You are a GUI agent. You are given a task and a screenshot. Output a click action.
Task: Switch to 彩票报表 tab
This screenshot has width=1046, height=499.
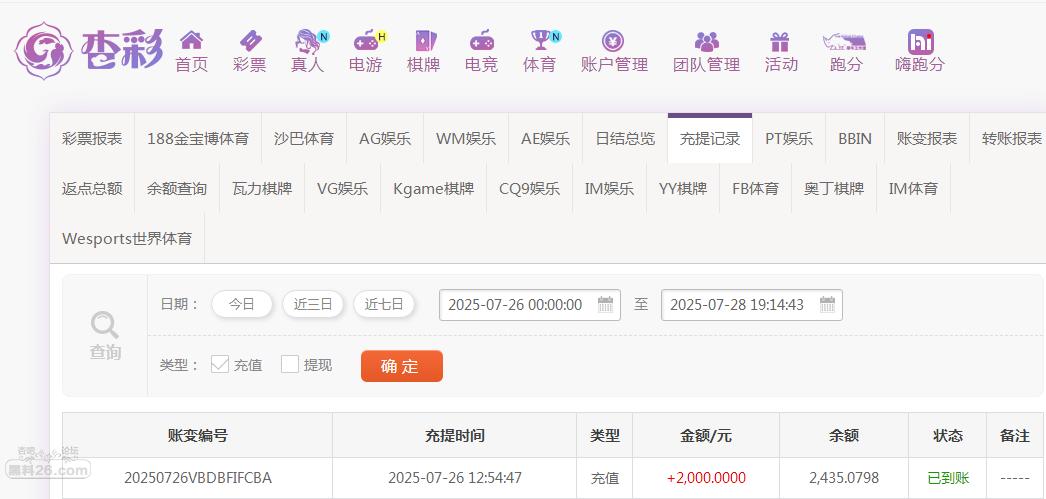click(x=92, y=139)
